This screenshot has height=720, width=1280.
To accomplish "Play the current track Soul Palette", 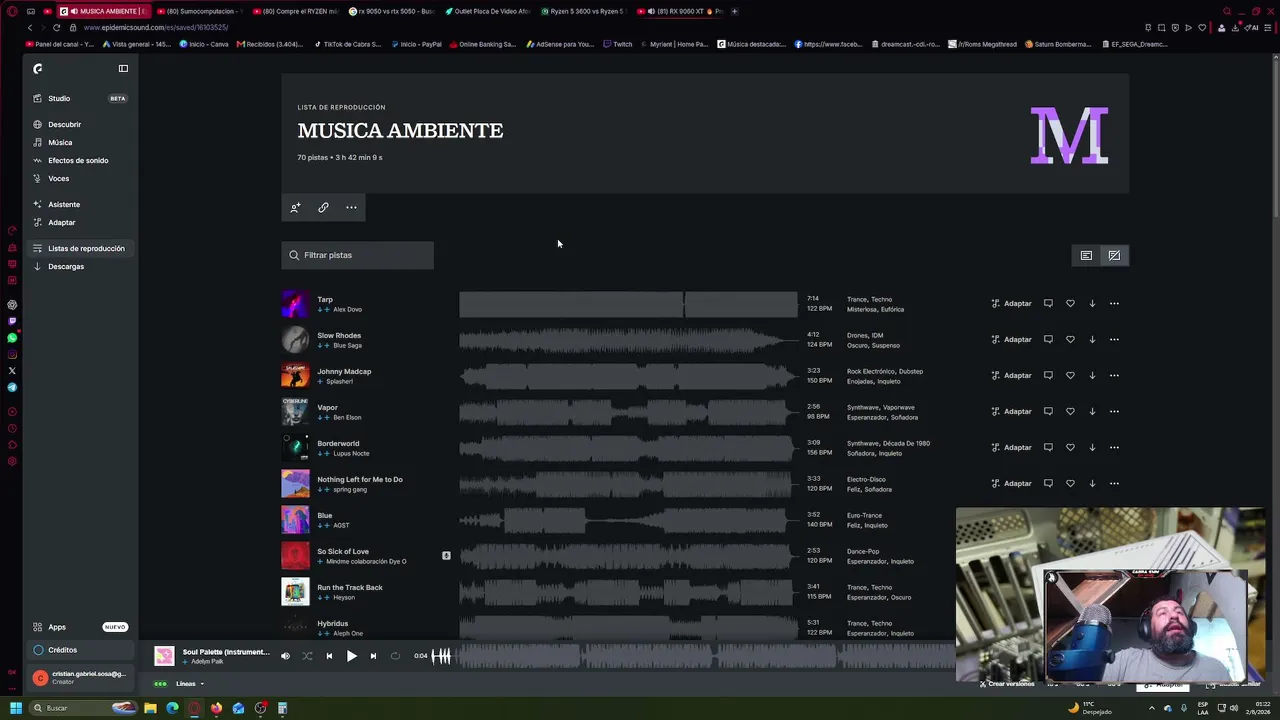I will coord(351,656).
